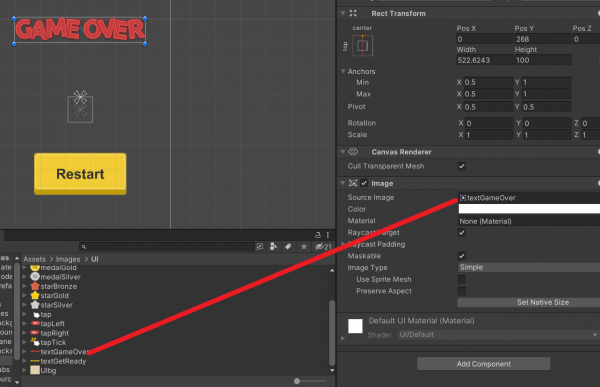The image size is (600, 387).
Task: Toggle hidden packages visibility showing 21
Action: click(323, 247)
